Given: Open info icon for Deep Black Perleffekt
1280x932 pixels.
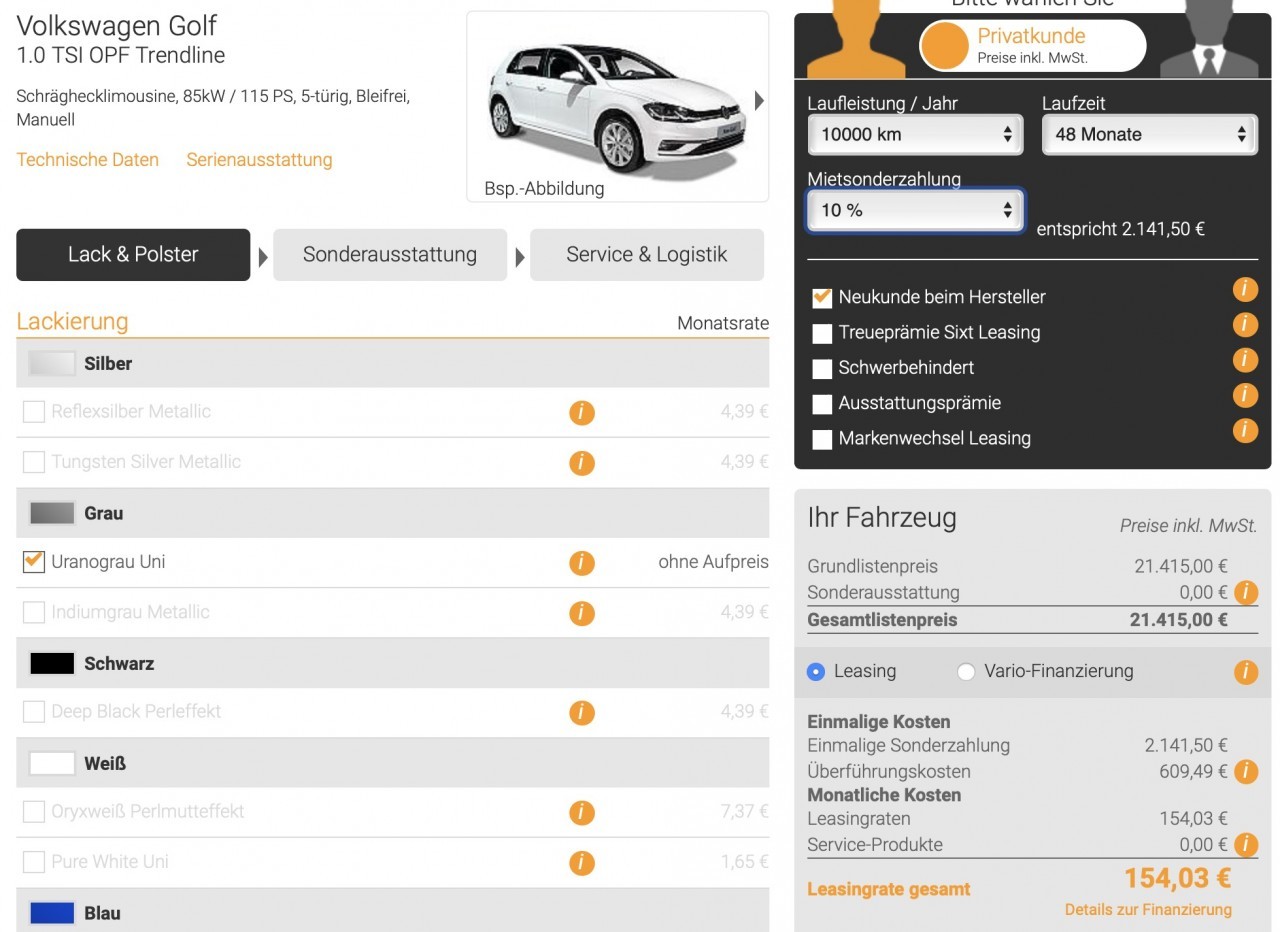Looking at the screenshot, I should pyautogui.click(x=582, y=713).
